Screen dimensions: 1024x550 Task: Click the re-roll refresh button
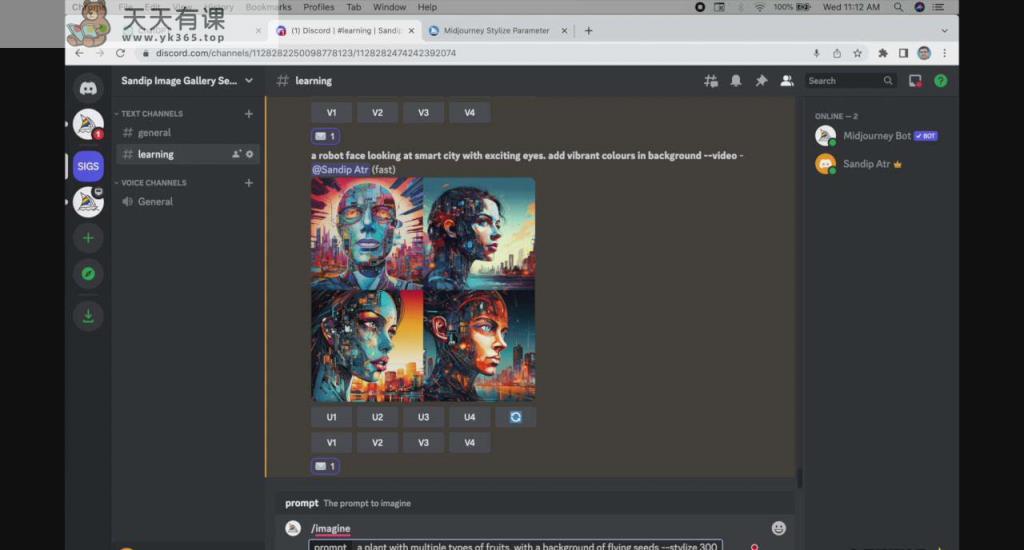point(515,417)
